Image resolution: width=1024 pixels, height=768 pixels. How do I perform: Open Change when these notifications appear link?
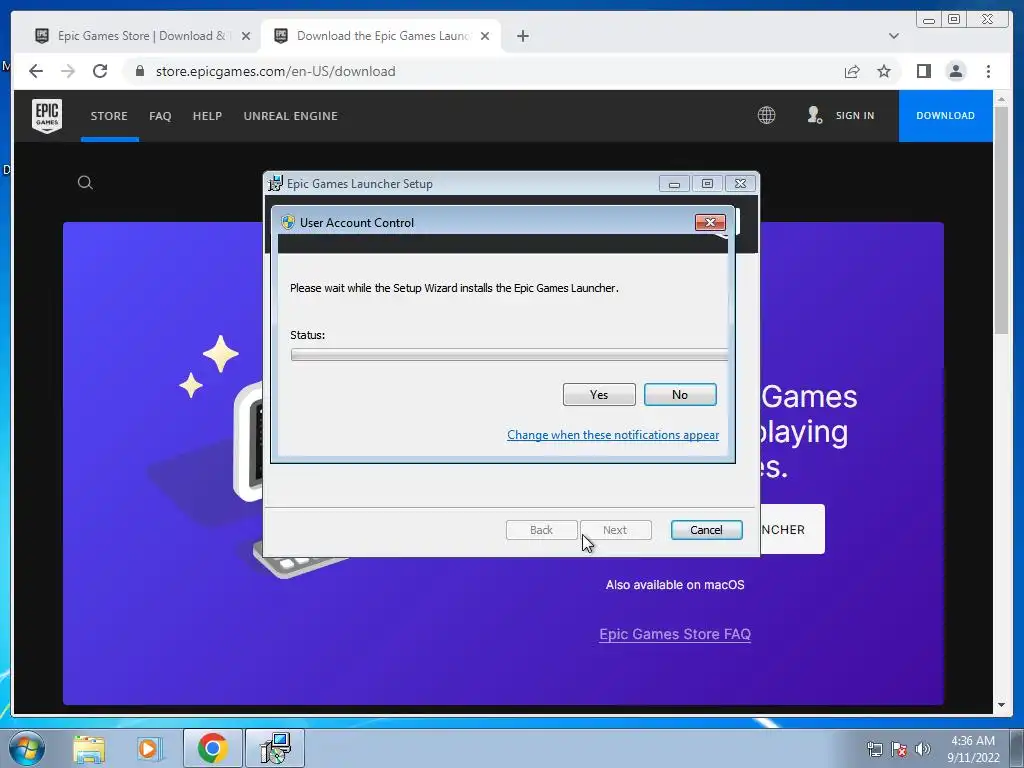click(x=613, y=435)
